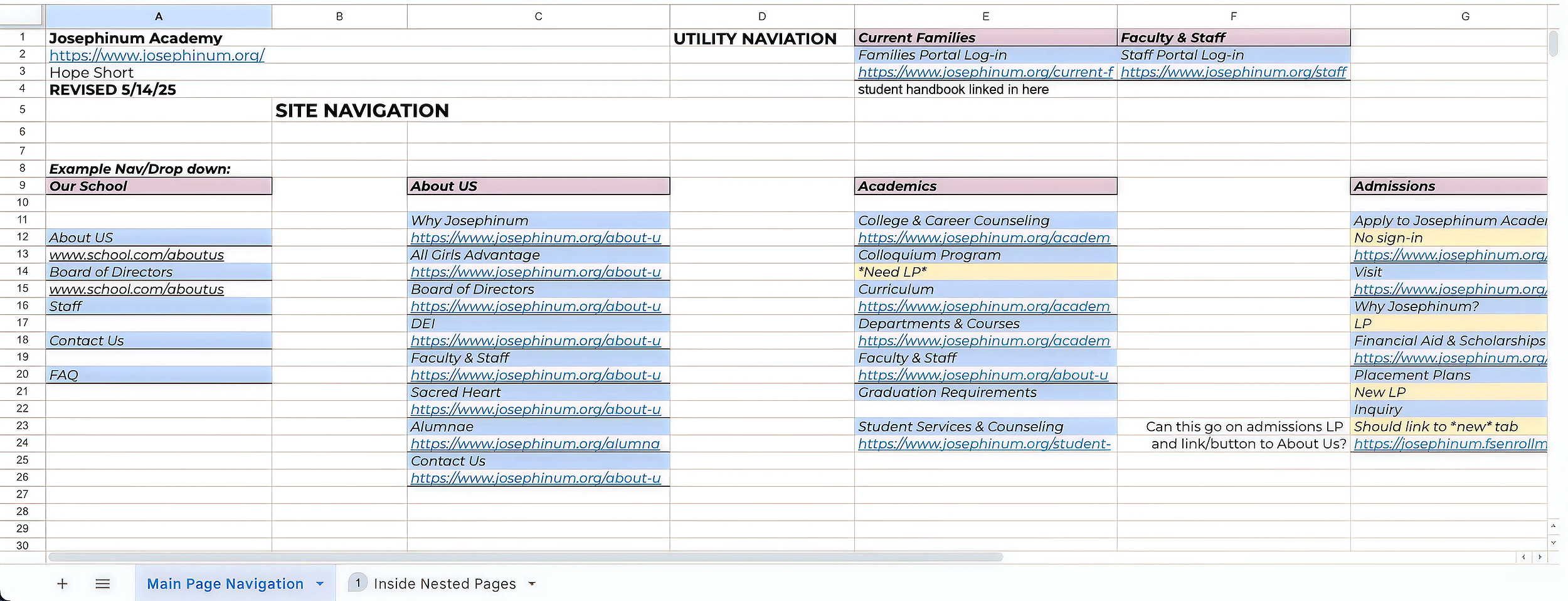Open Inside Nested Pages tab dropdown arrow
Screen dimensions: 1568x601
[x=532, y=584]
